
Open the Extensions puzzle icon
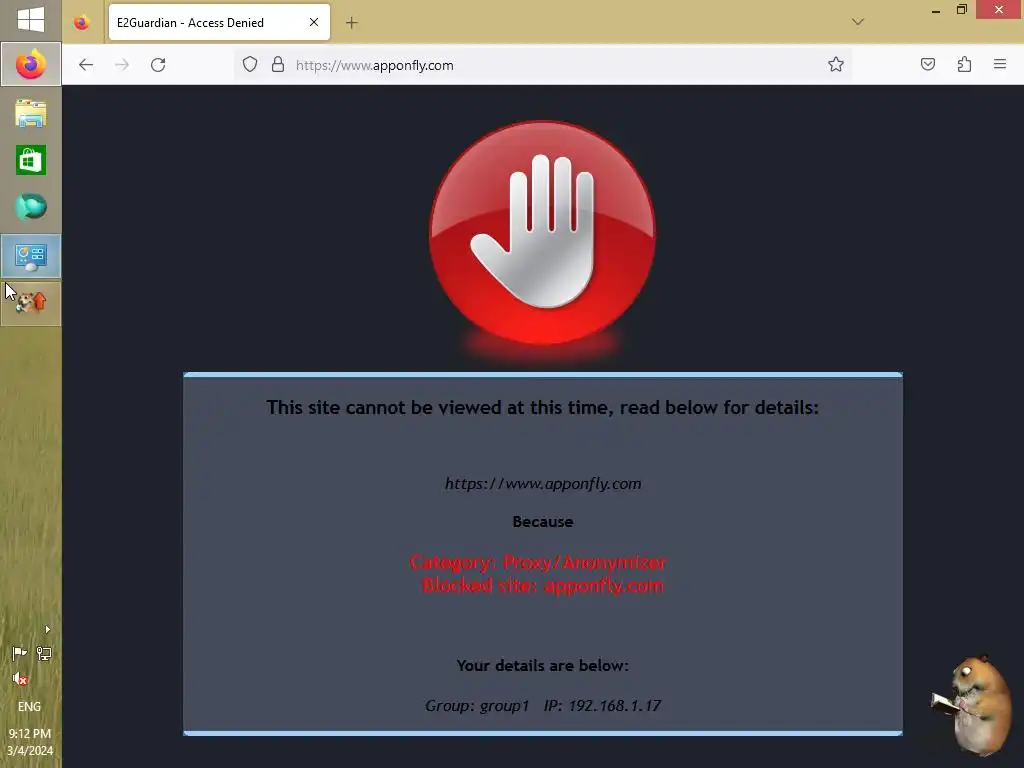tap(964, 65)
